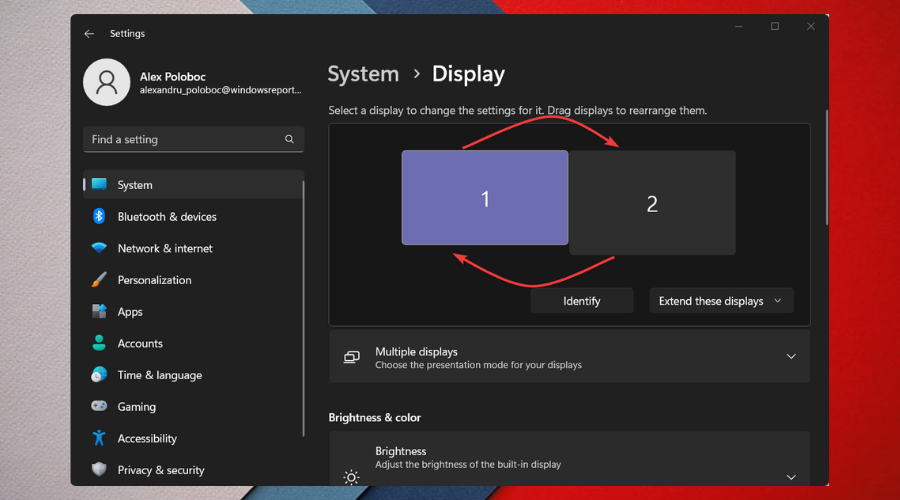Click the Accessibility figure icon
This screenshot has width=900, height=500.
pyautogui.click(x=99, y=438)
